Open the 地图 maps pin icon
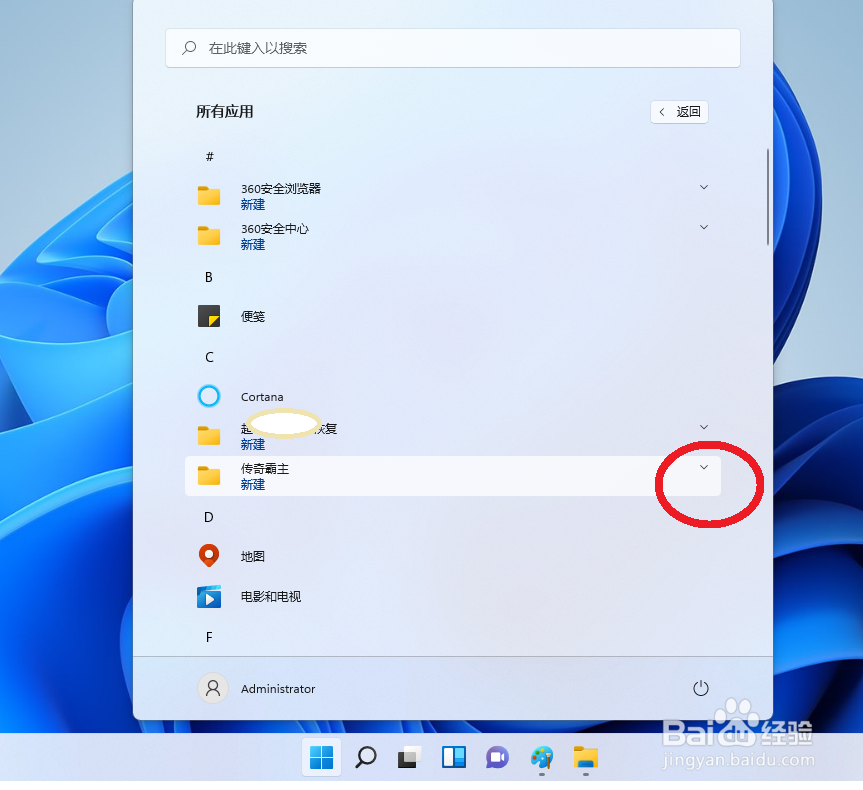The width and height of the screenshot is (863, 790). 209,556
